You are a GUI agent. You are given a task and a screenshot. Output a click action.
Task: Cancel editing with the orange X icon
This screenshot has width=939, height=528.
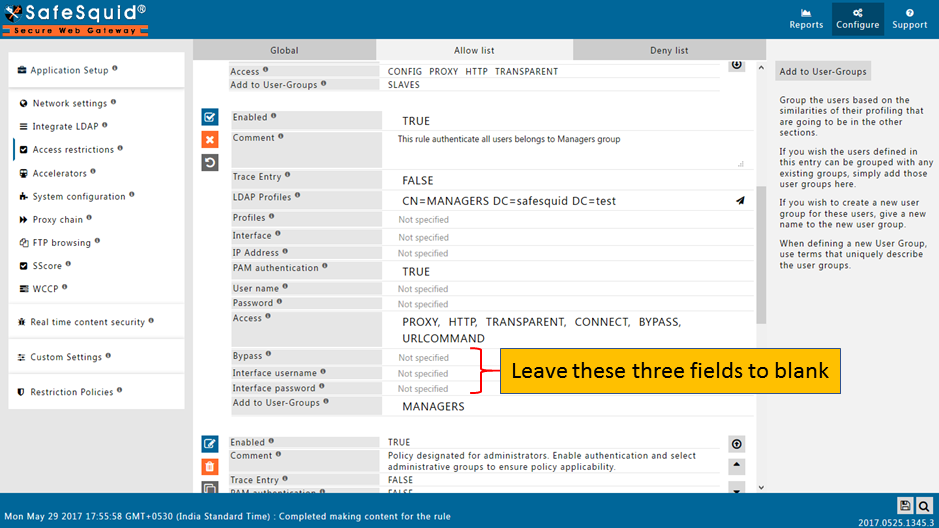(x=210, y=140)
